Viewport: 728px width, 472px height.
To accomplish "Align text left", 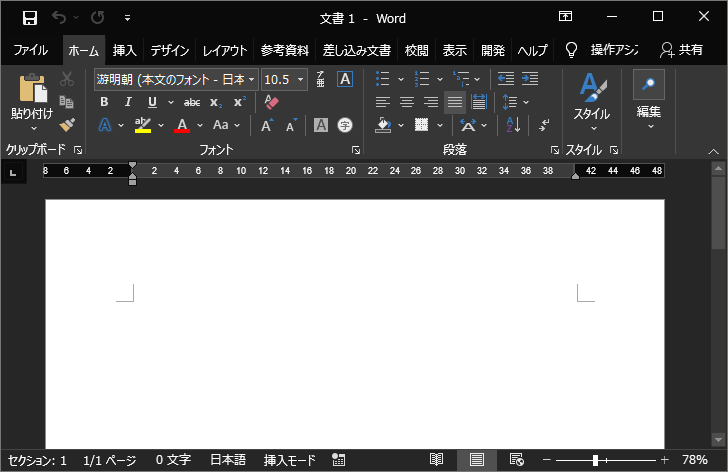I will (383, 102).
